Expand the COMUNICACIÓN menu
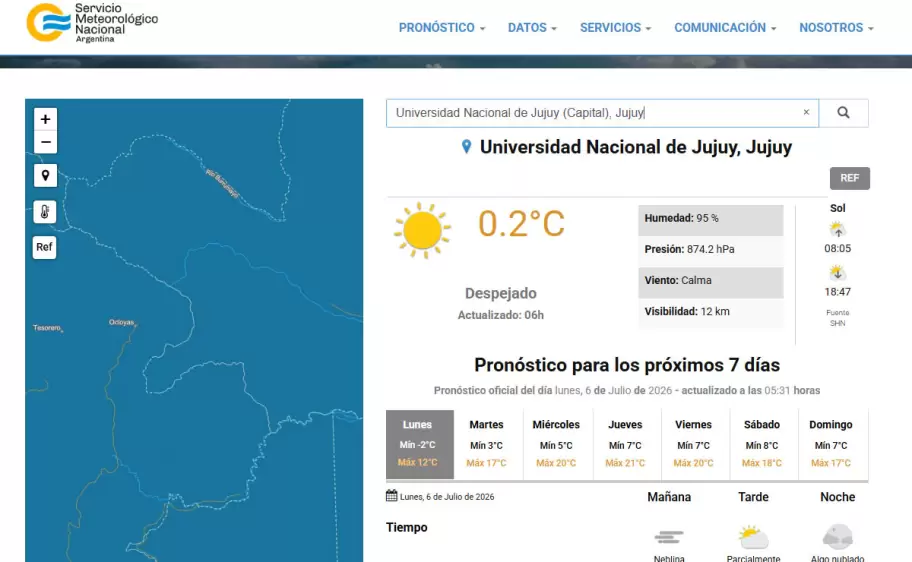 [725, 28]
